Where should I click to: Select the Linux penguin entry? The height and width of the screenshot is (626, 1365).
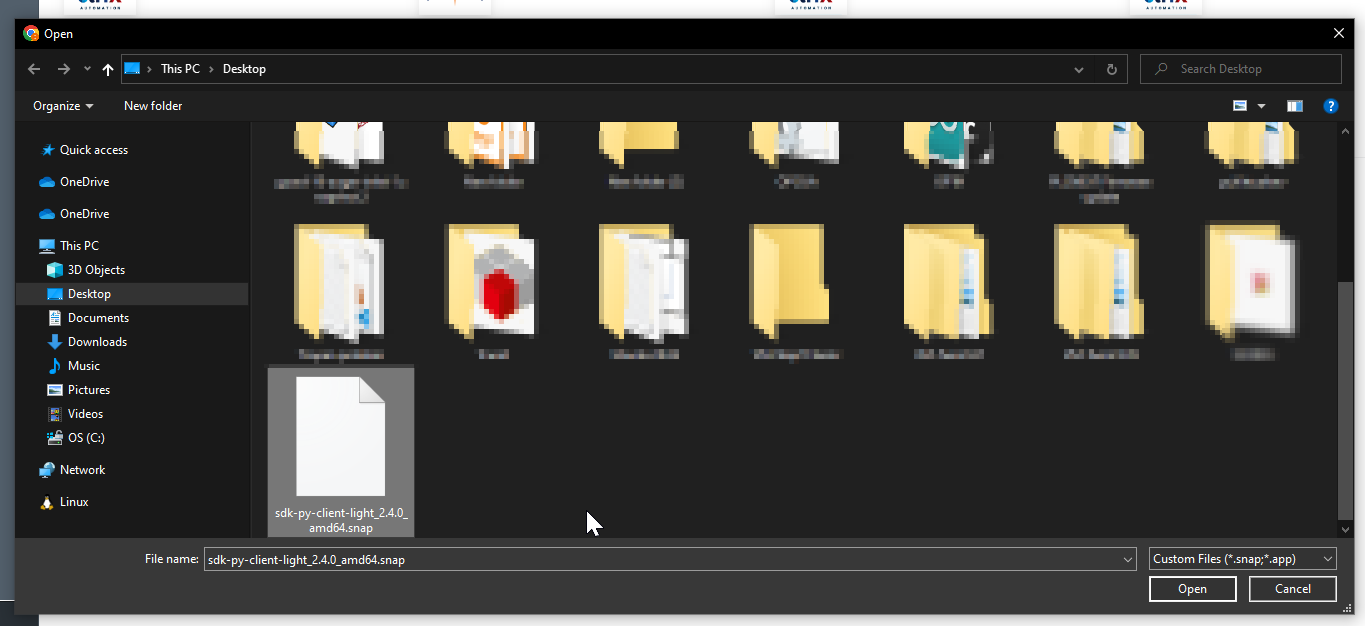coord(74,502)
